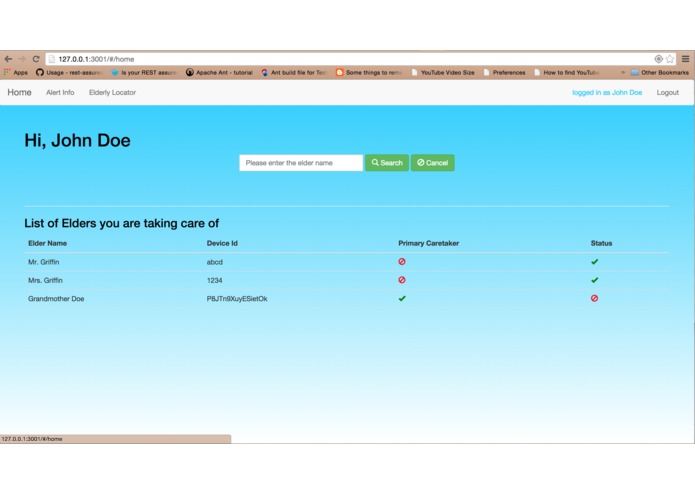Go to the Home nav item
Image resolution: width=695 pixels, height=494 pixels.
pos(19,92)
